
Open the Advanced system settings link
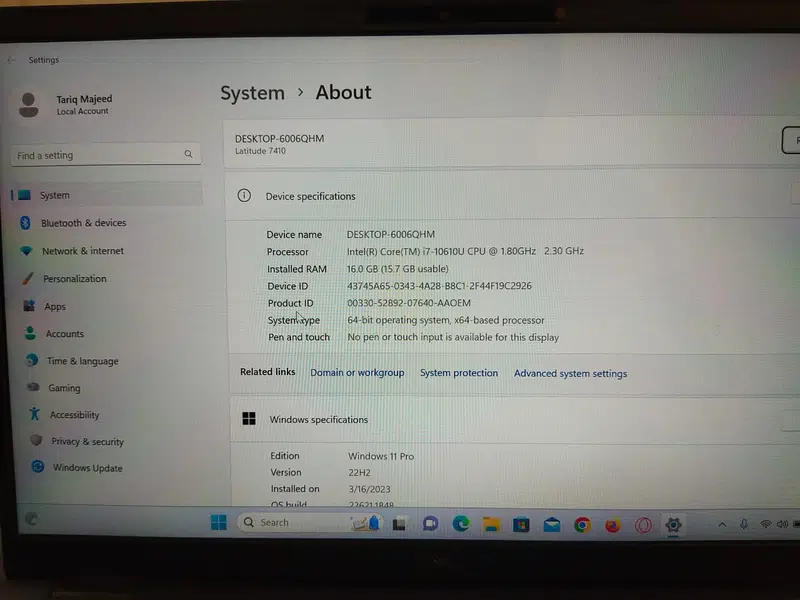click(570, 374)
